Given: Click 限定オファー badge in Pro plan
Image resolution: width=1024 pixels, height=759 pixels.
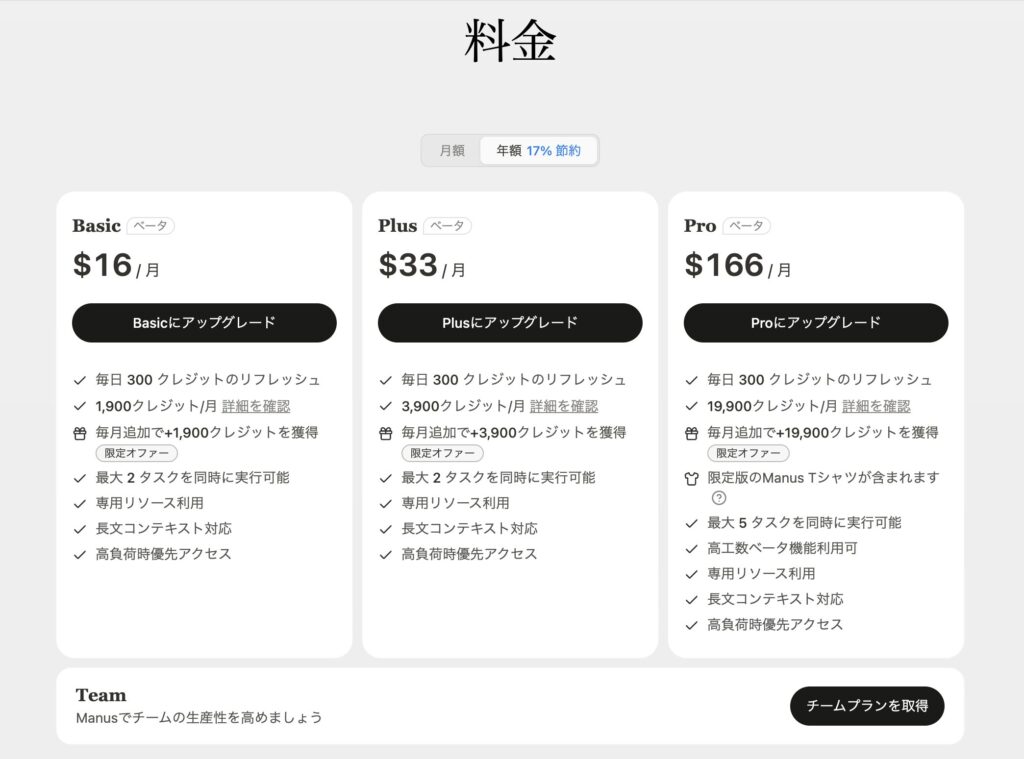Looking at the screenshot, I should (x=748, y=453).
